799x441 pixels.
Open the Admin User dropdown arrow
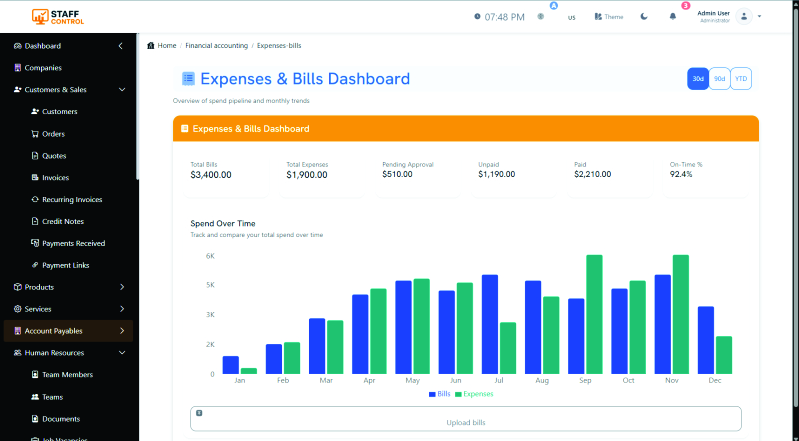tap(760, 17)
